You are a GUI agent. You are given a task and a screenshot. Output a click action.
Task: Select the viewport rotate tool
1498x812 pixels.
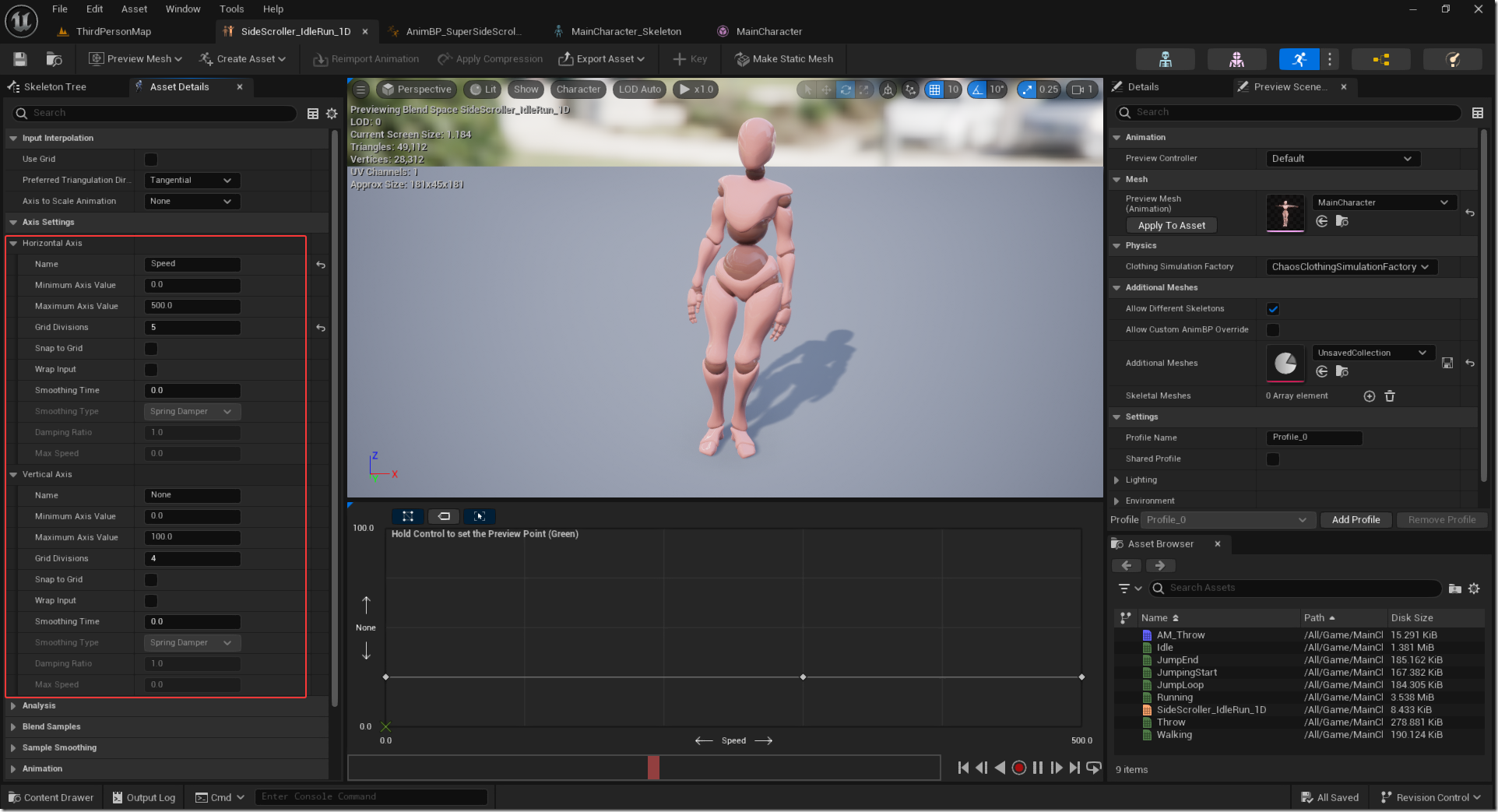845,90
